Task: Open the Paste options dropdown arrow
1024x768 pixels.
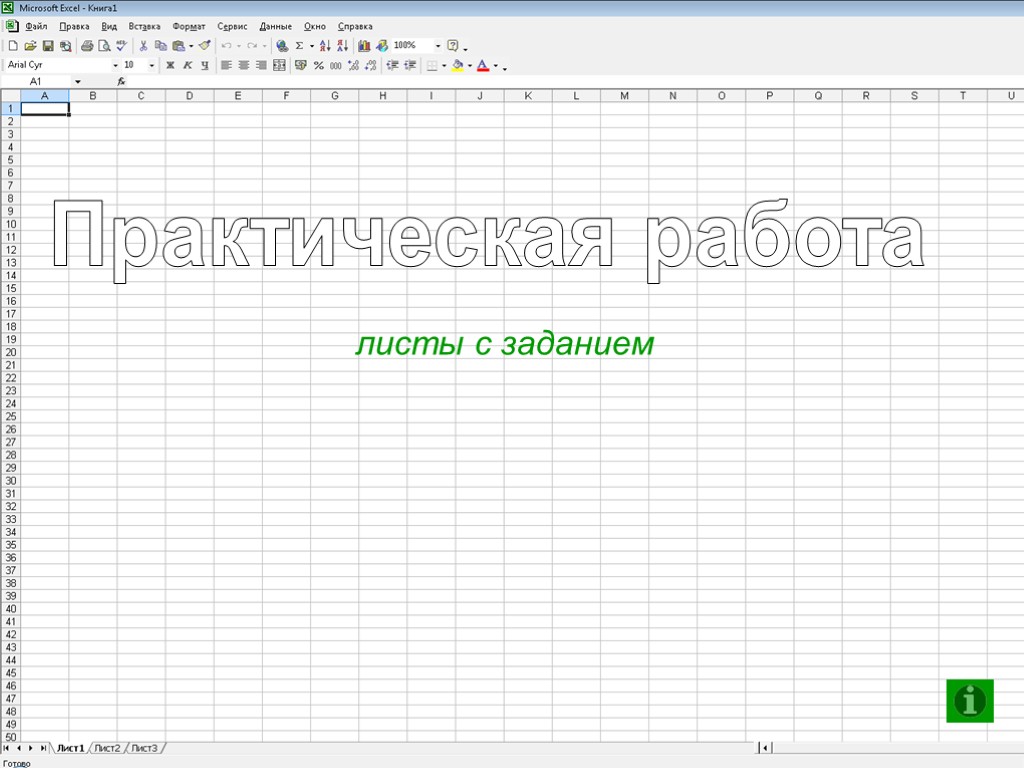Action: pyautogui.click(x=191, y=46)
